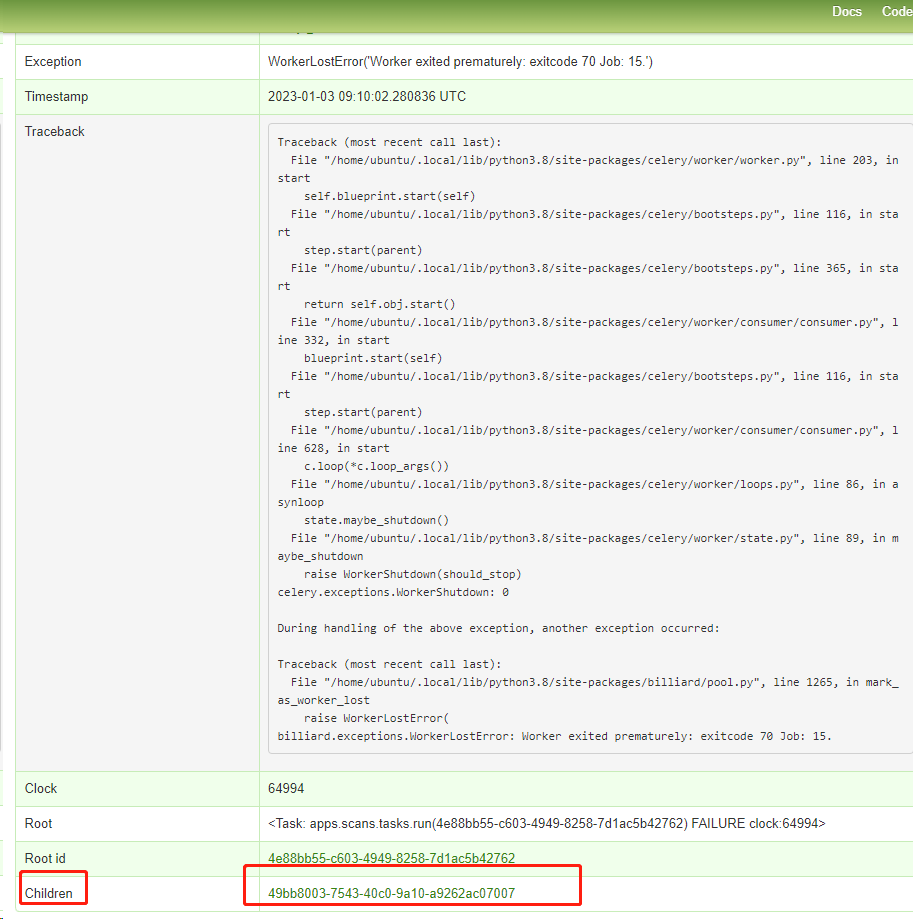Follow the Root id link 4e88bb55-c603-4949-8258-7d1ac5b42762
The height and width of the screenshot is (919, 913).
391,858
